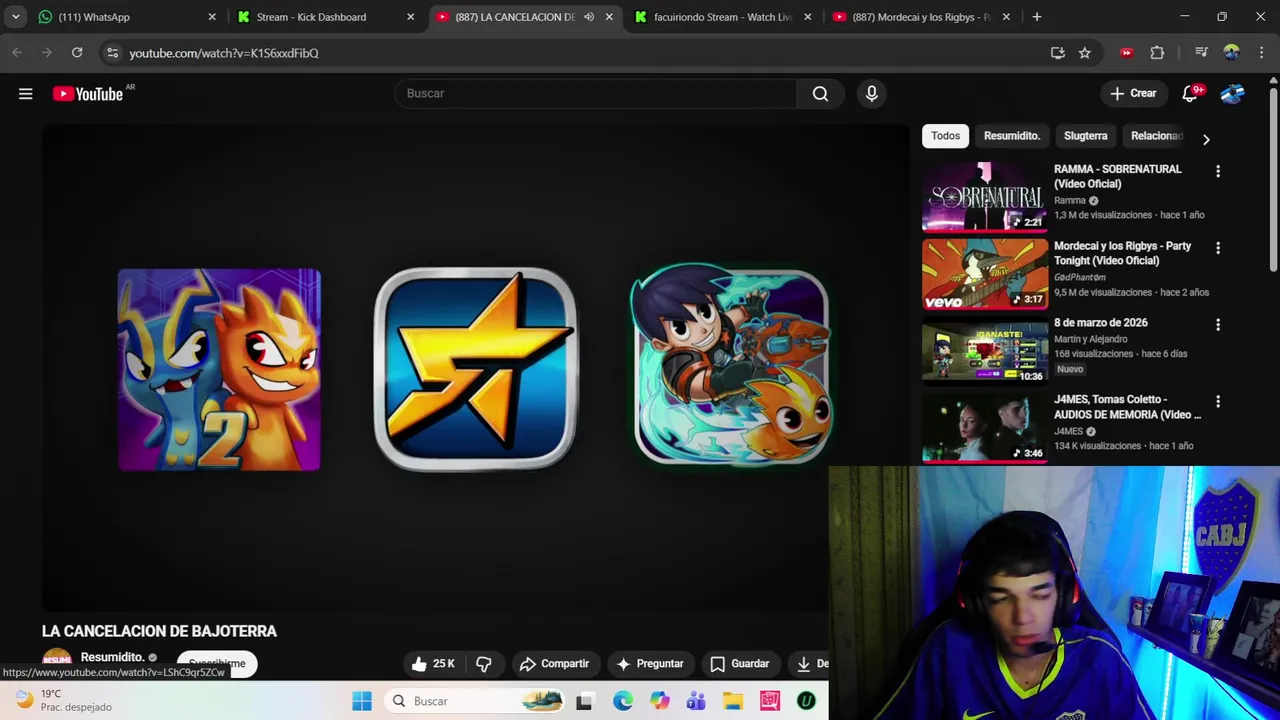Click the URL in the address bar

(x=224, y=53)
